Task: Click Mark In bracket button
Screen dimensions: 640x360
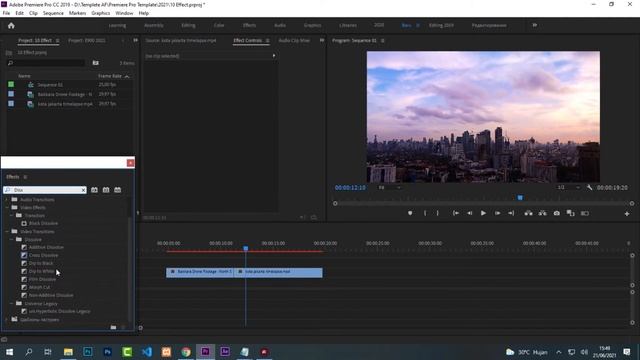Action: [x=425, y=213]
